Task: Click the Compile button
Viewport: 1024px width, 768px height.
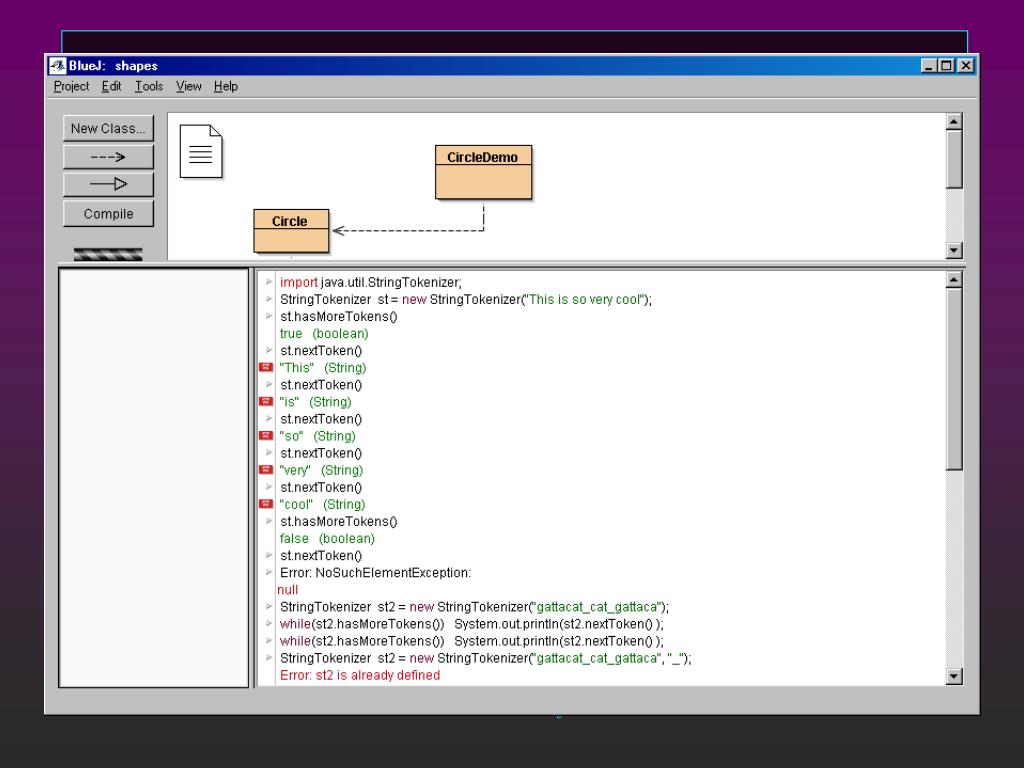Action: 108,214
